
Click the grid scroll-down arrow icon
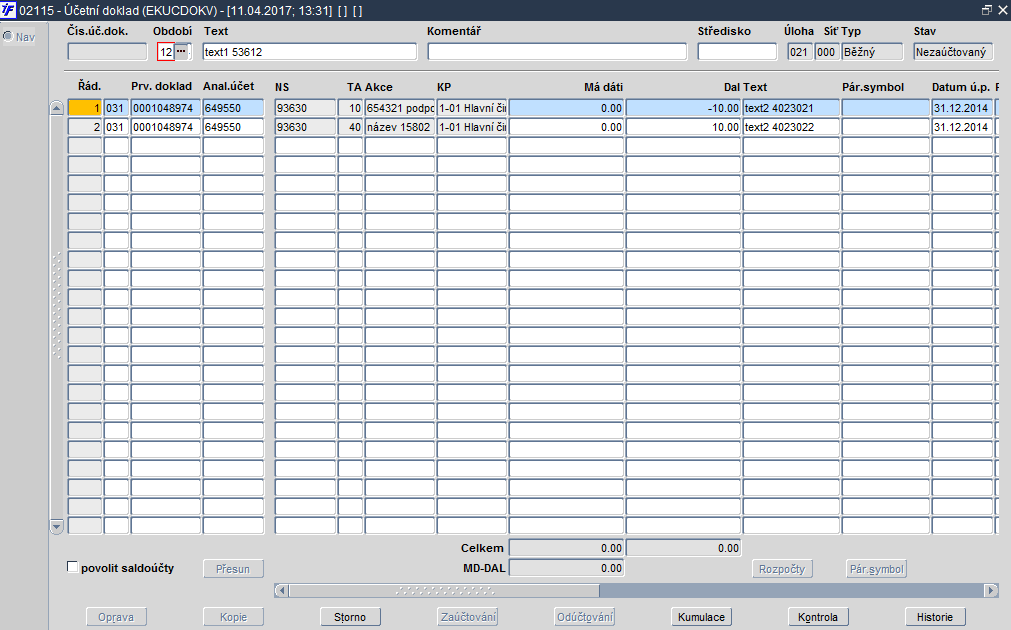(x=56, y=527)
